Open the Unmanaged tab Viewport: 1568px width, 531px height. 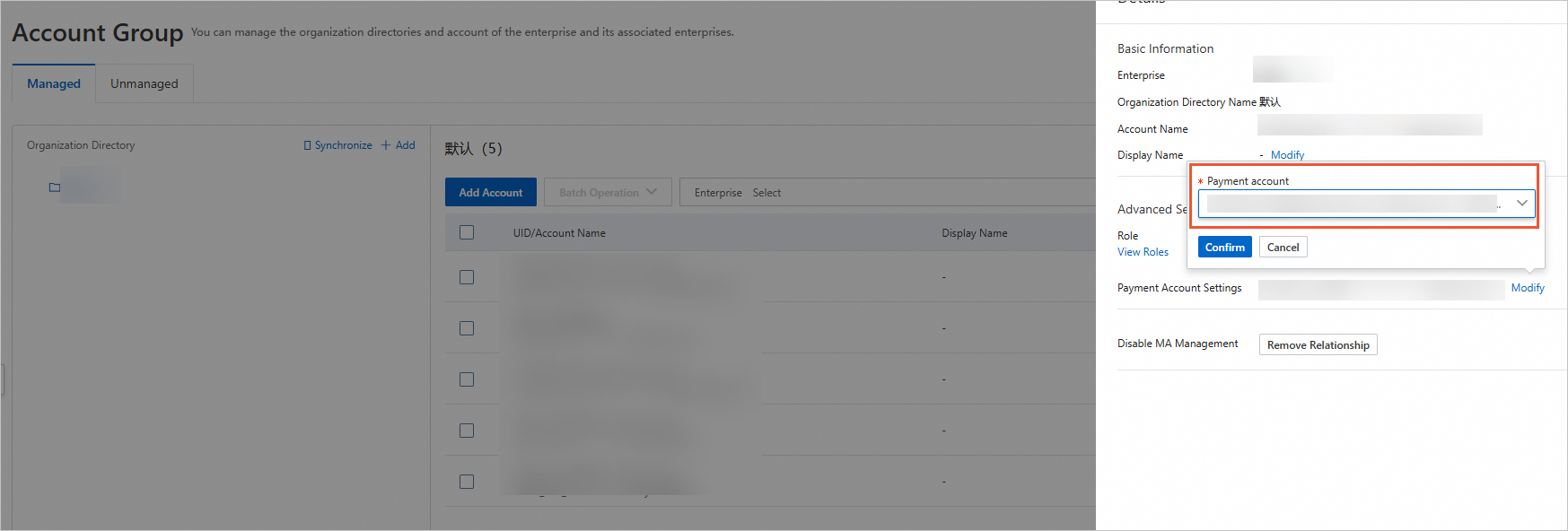(x=145, y=83)
